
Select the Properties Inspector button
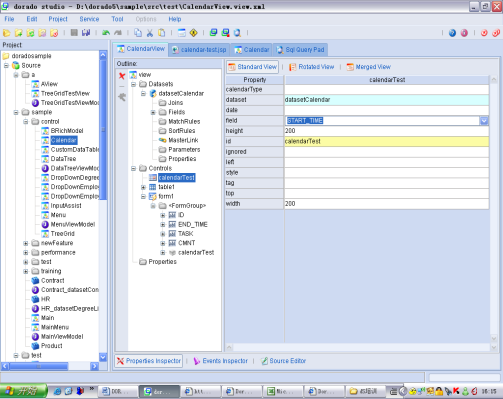pos(149,361)
